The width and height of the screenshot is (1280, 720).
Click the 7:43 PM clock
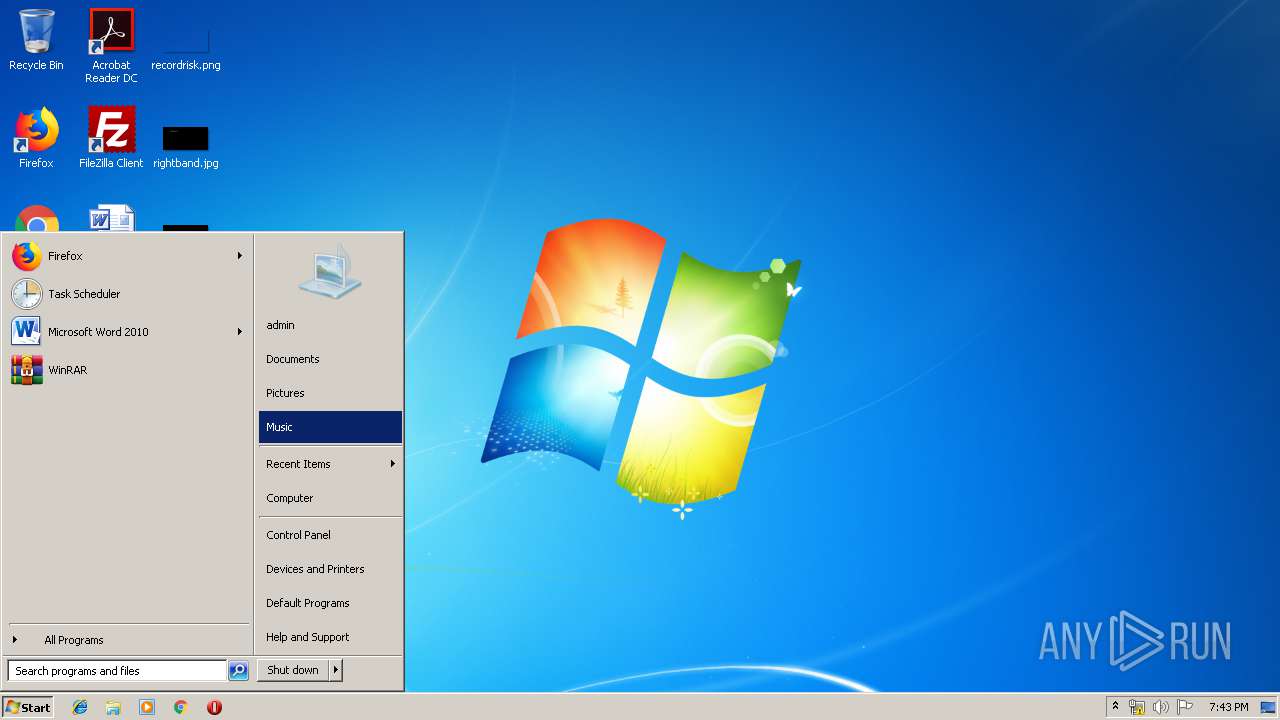(1228, 707)
